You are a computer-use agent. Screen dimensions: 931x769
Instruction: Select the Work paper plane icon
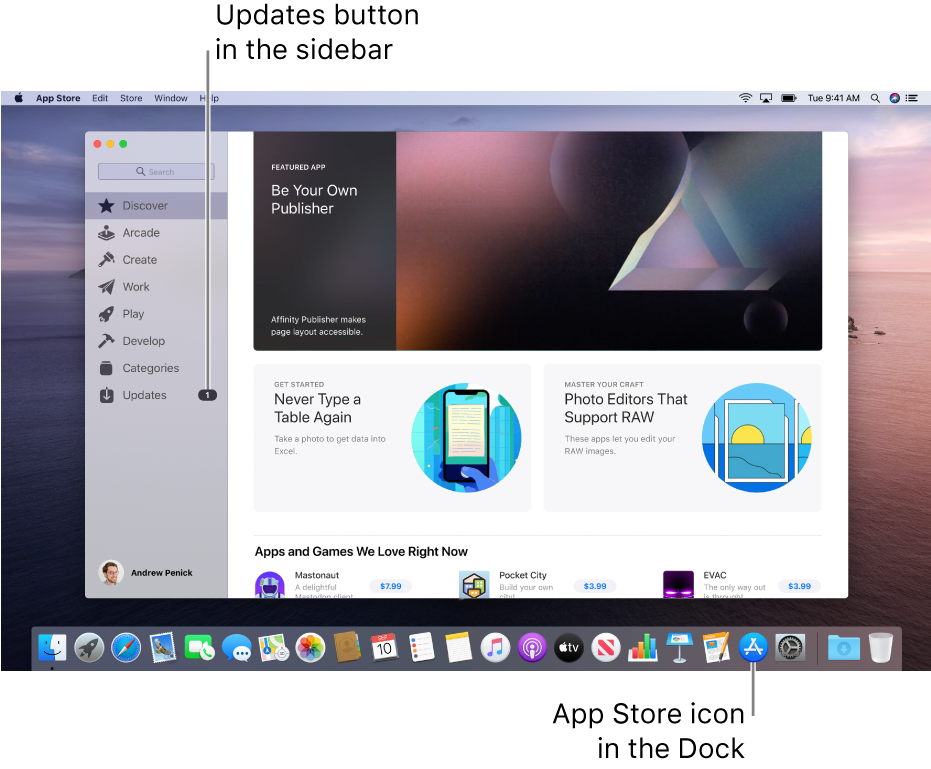click(x=106, y=287)
